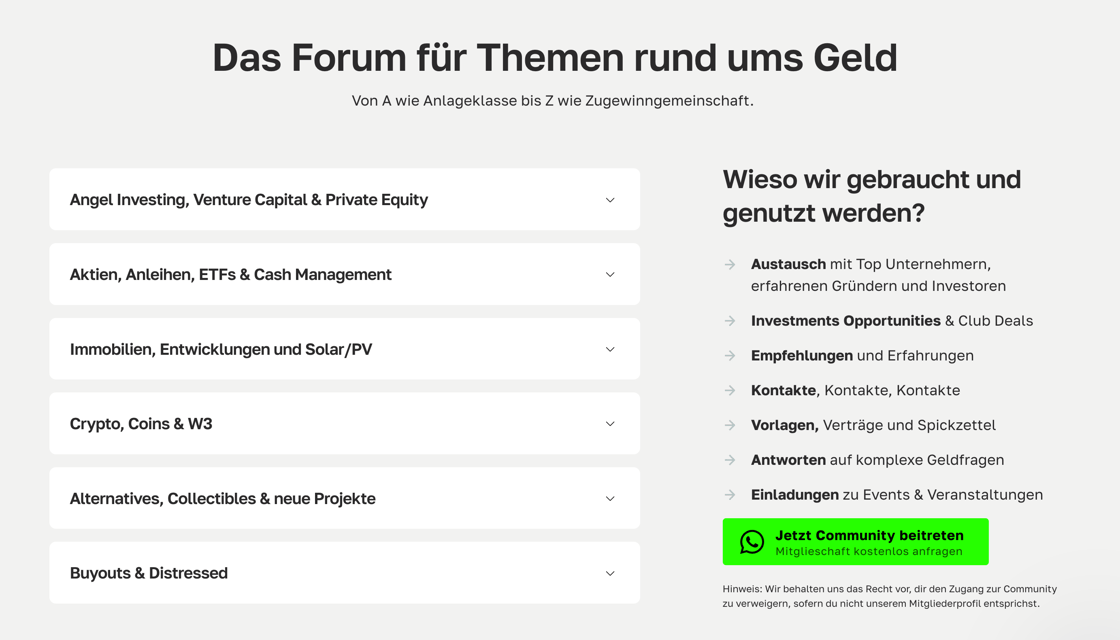
Task: Click arrow icon beside Vorlagen bullet
Action: [730, 426]
